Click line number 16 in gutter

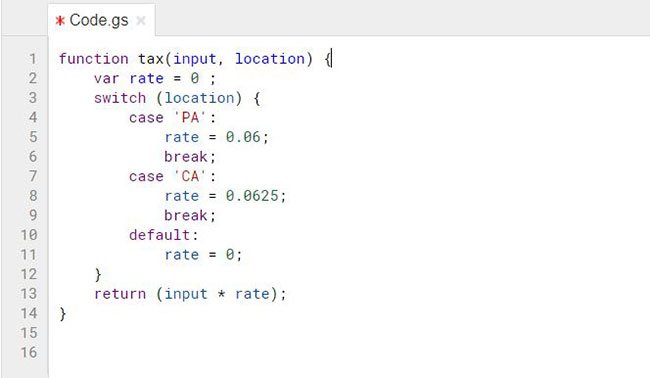[x=29, y=352]
